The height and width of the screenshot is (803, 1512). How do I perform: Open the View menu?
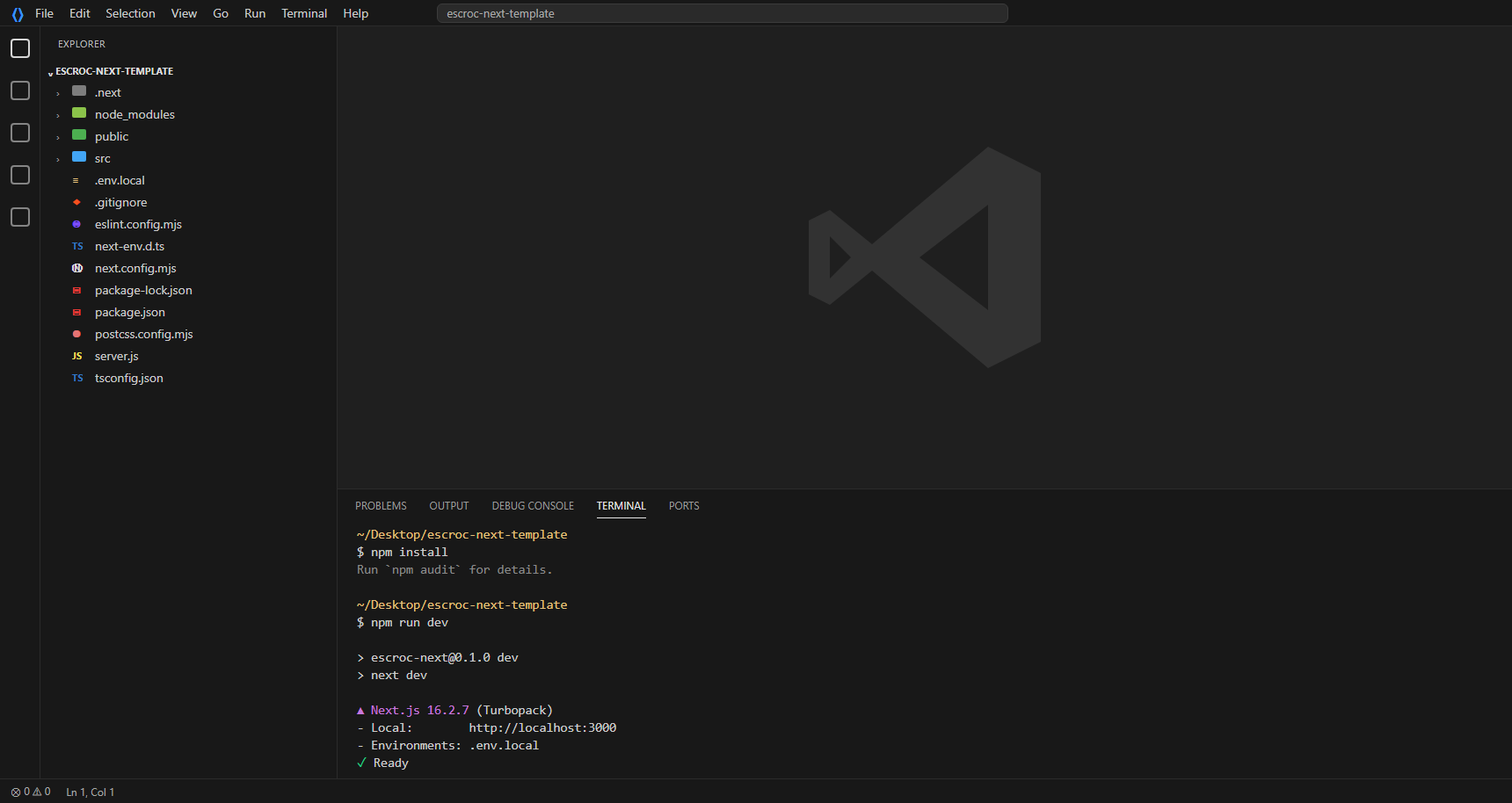click(x=184, y=13)
